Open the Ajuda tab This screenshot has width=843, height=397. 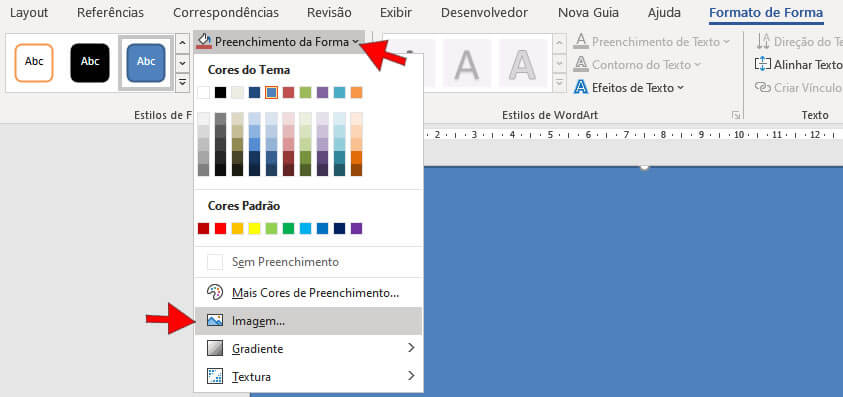pos(664,12)
